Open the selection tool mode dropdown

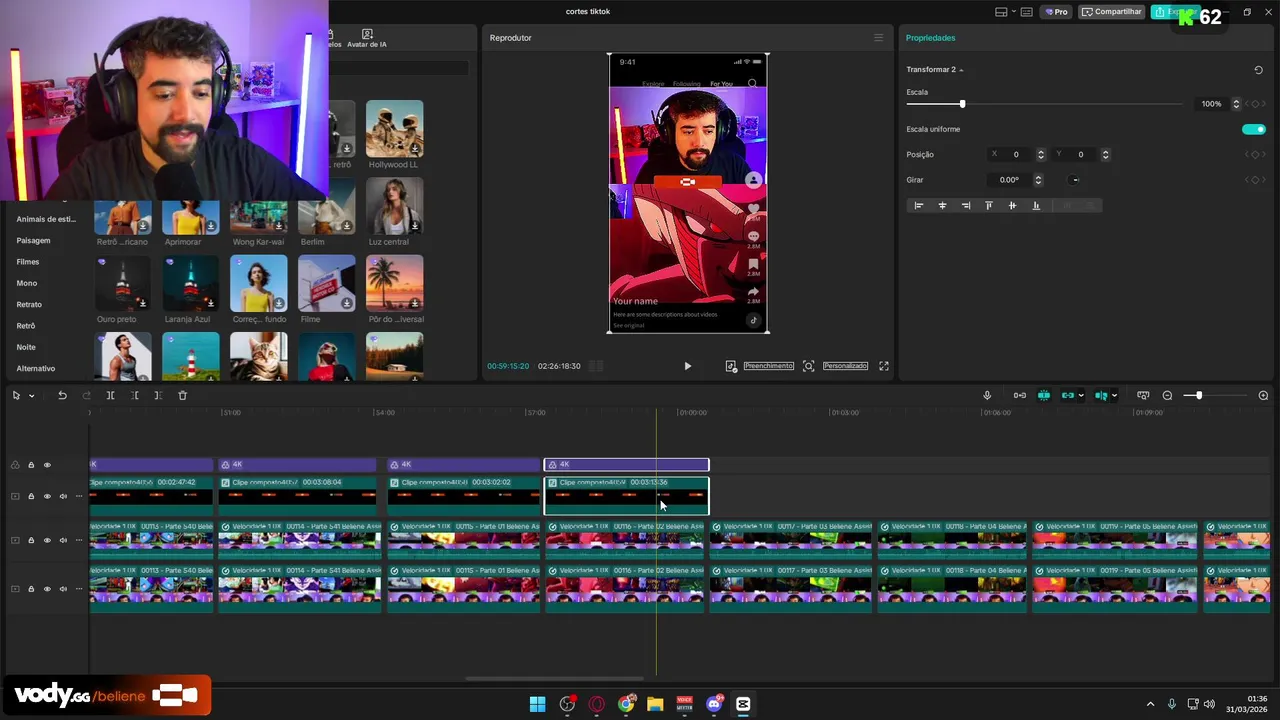click(x=31, y=396)
